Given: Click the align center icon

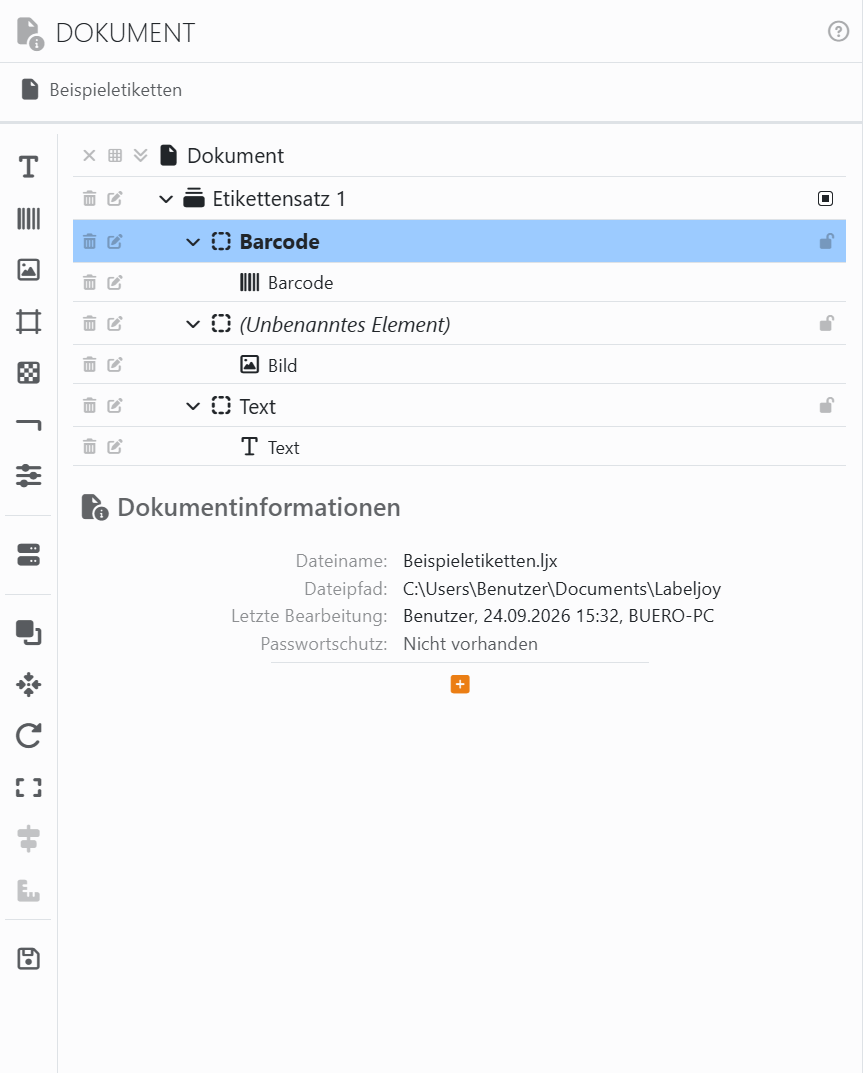Looking at the screenshot, I should (x=28, y=839).
